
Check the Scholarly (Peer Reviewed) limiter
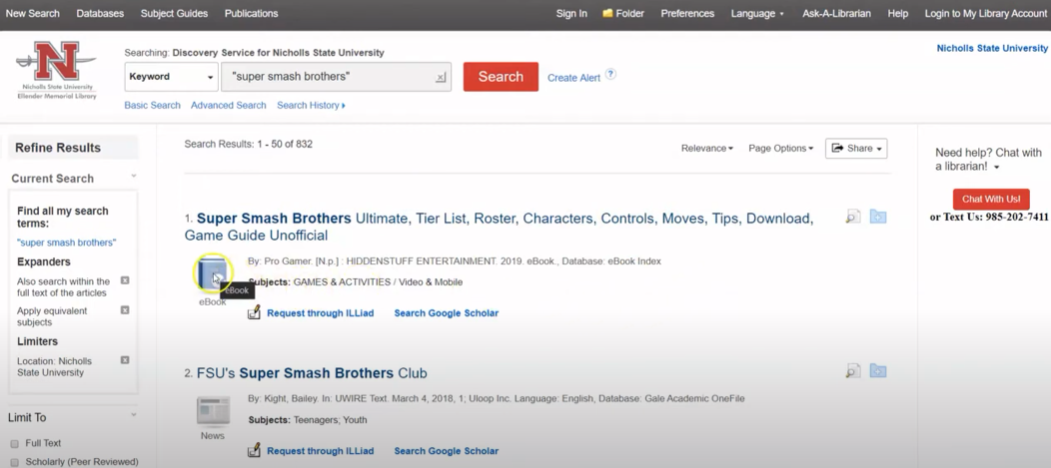pyautogui.click(x=15, y=462)
